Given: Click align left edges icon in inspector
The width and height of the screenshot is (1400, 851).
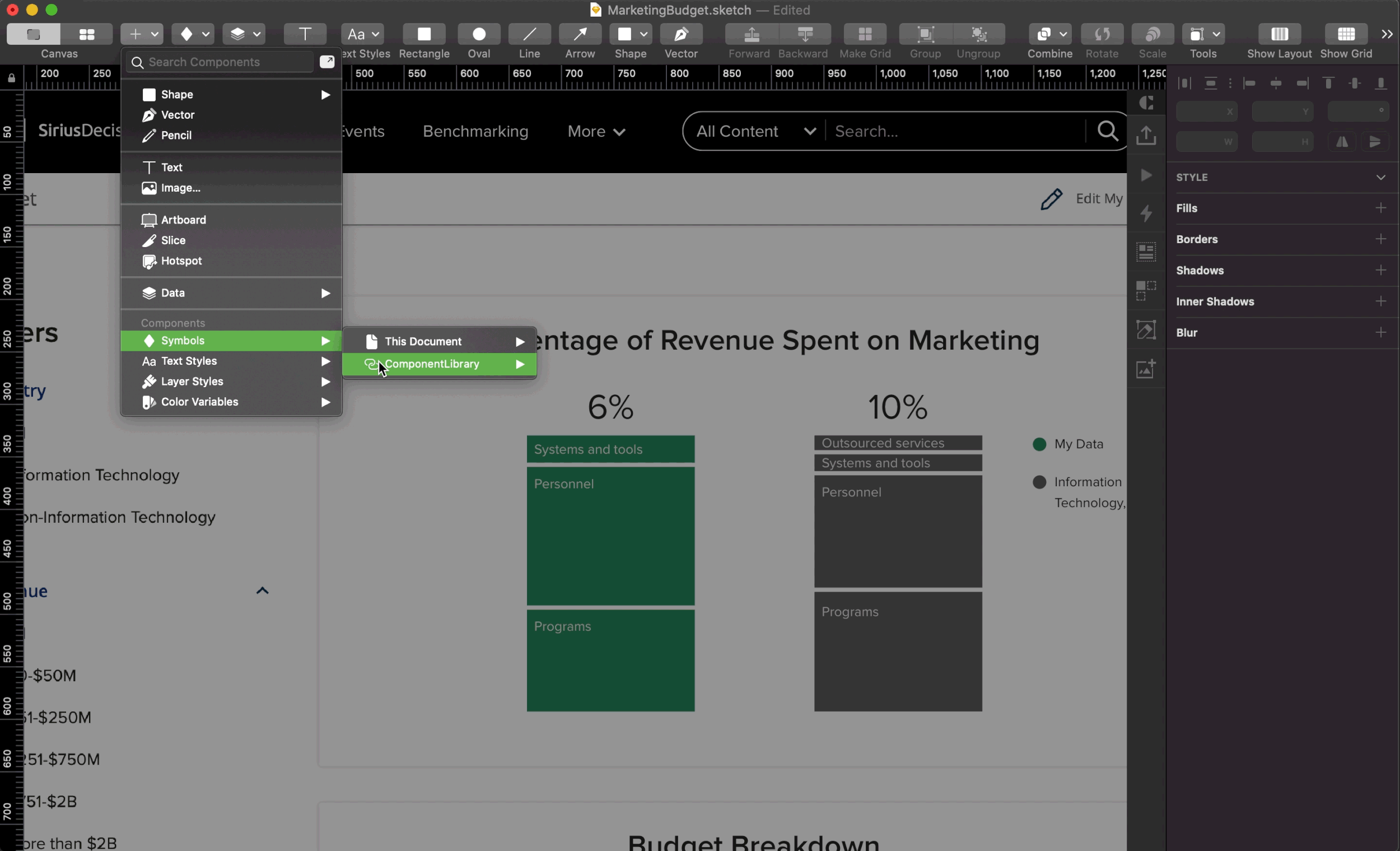Looking at the screenshot, I should pos(1249,83).
